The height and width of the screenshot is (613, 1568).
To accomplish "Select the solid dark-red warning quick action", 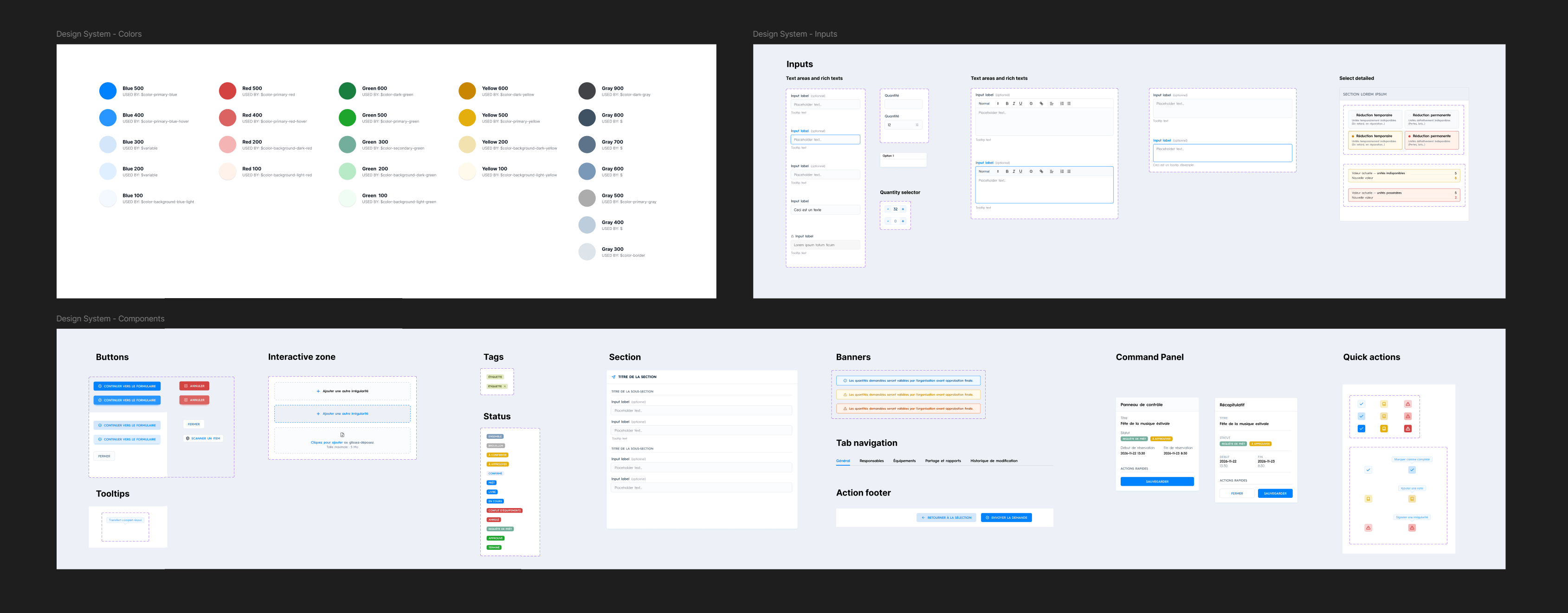I will pos(1408,429).
